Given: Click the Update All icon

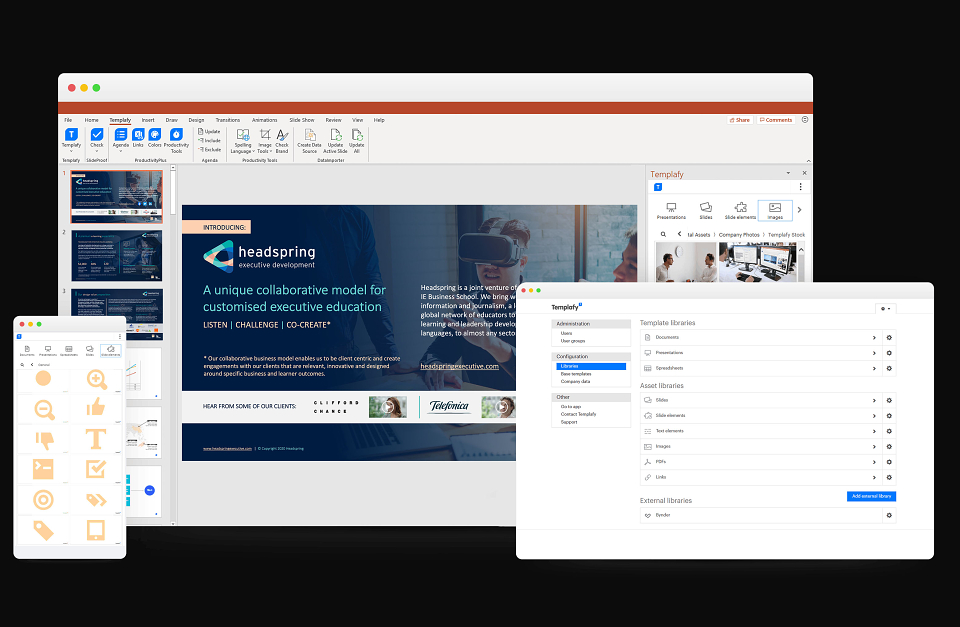Looking at the screenshot, I should tap(357, 141).
